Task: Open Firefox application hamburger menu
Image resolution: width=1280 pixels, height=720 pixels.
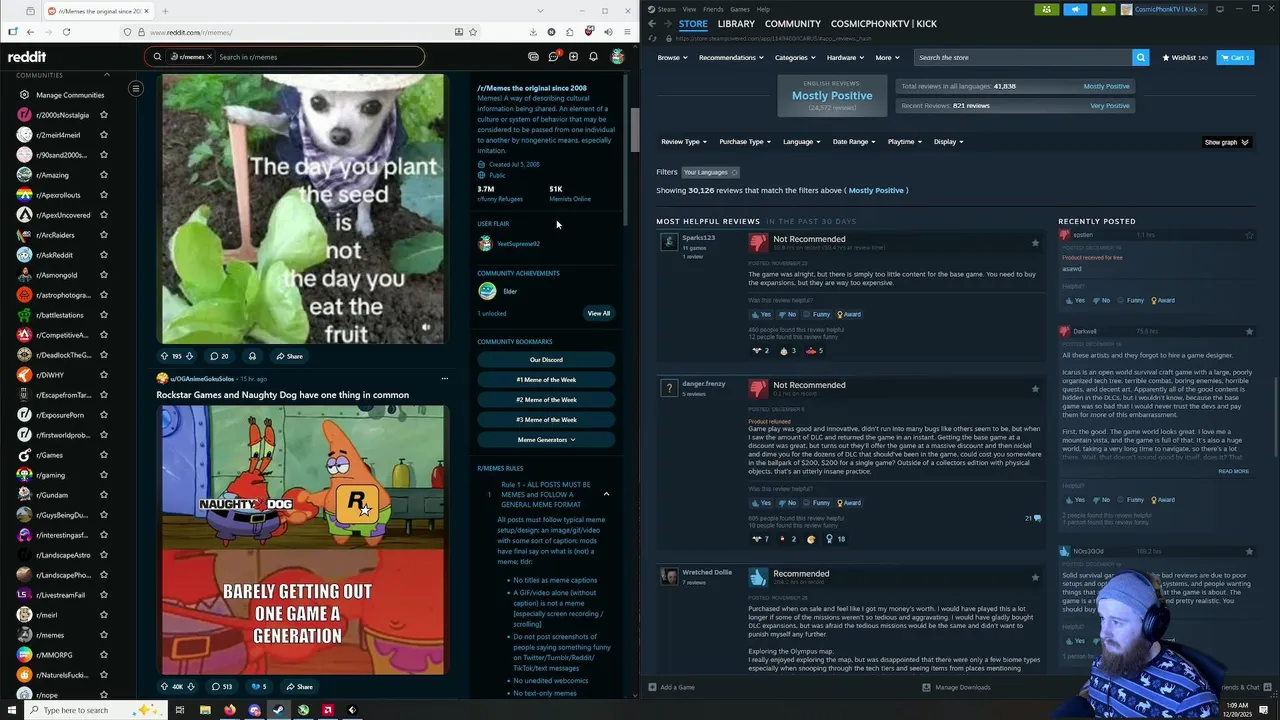Action: tap(627, 32)
